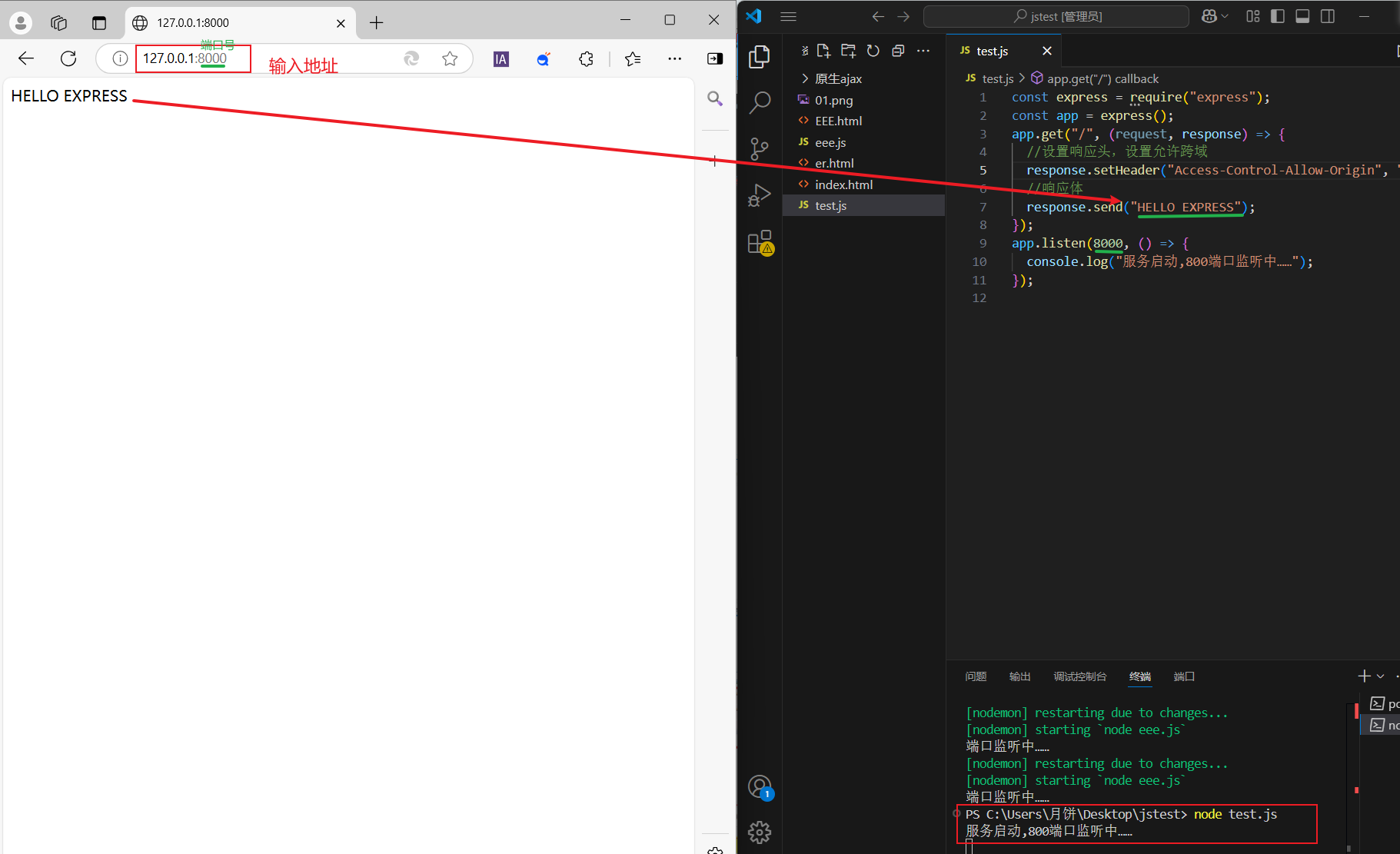
Task: Navigate back in VS Code editor history
Action: point(878,16)
